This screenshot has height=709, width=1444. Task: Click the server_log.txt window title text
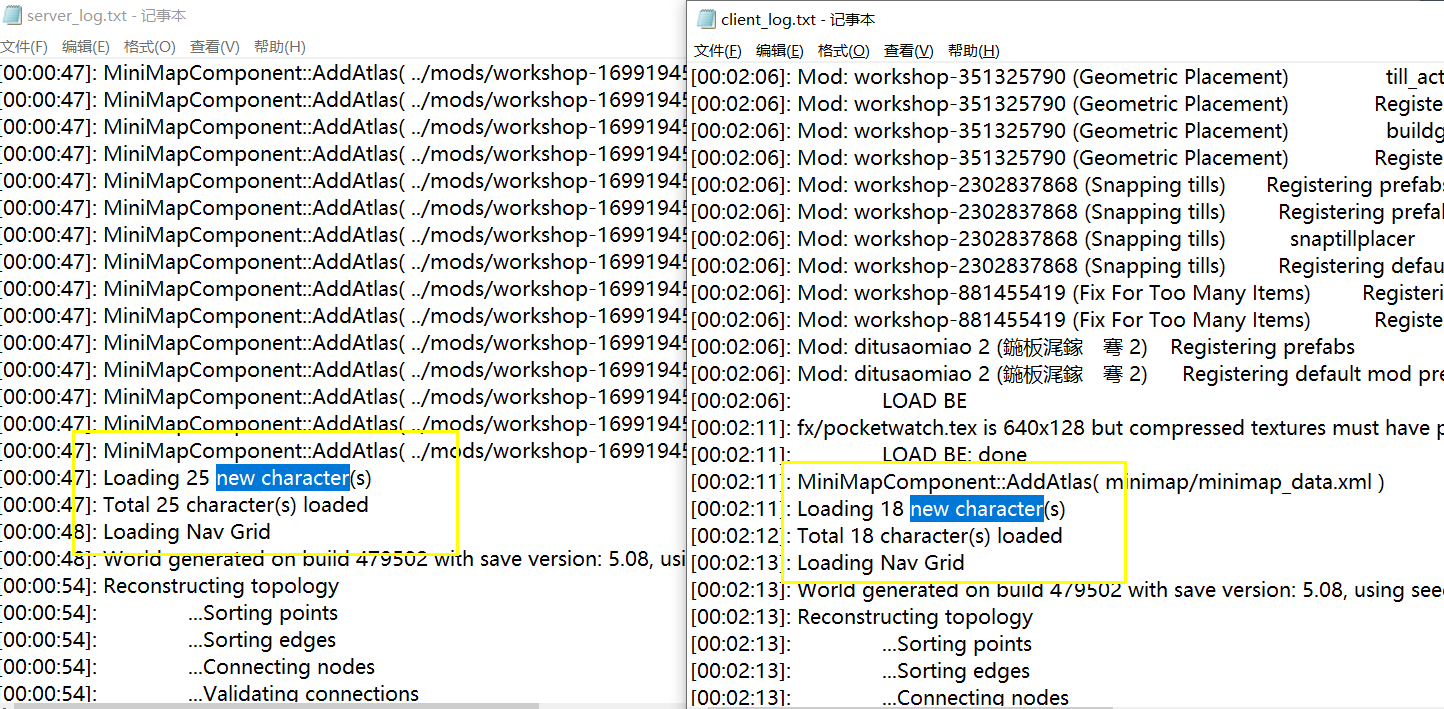[x=107, y=16]
